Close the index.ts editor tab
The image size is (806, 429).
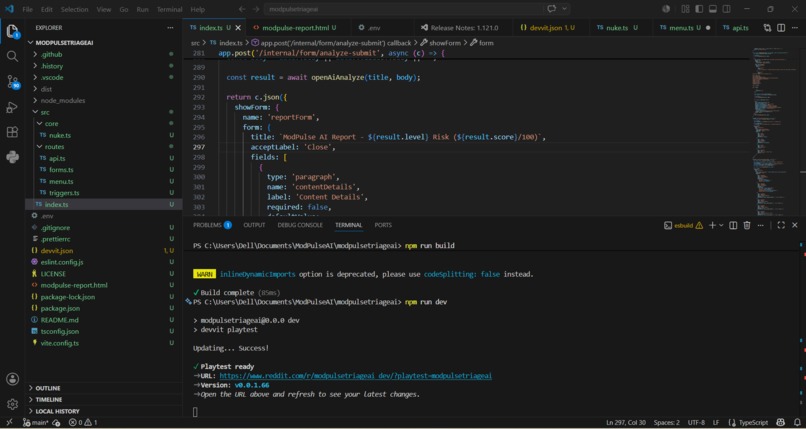(x=238, y=28)
